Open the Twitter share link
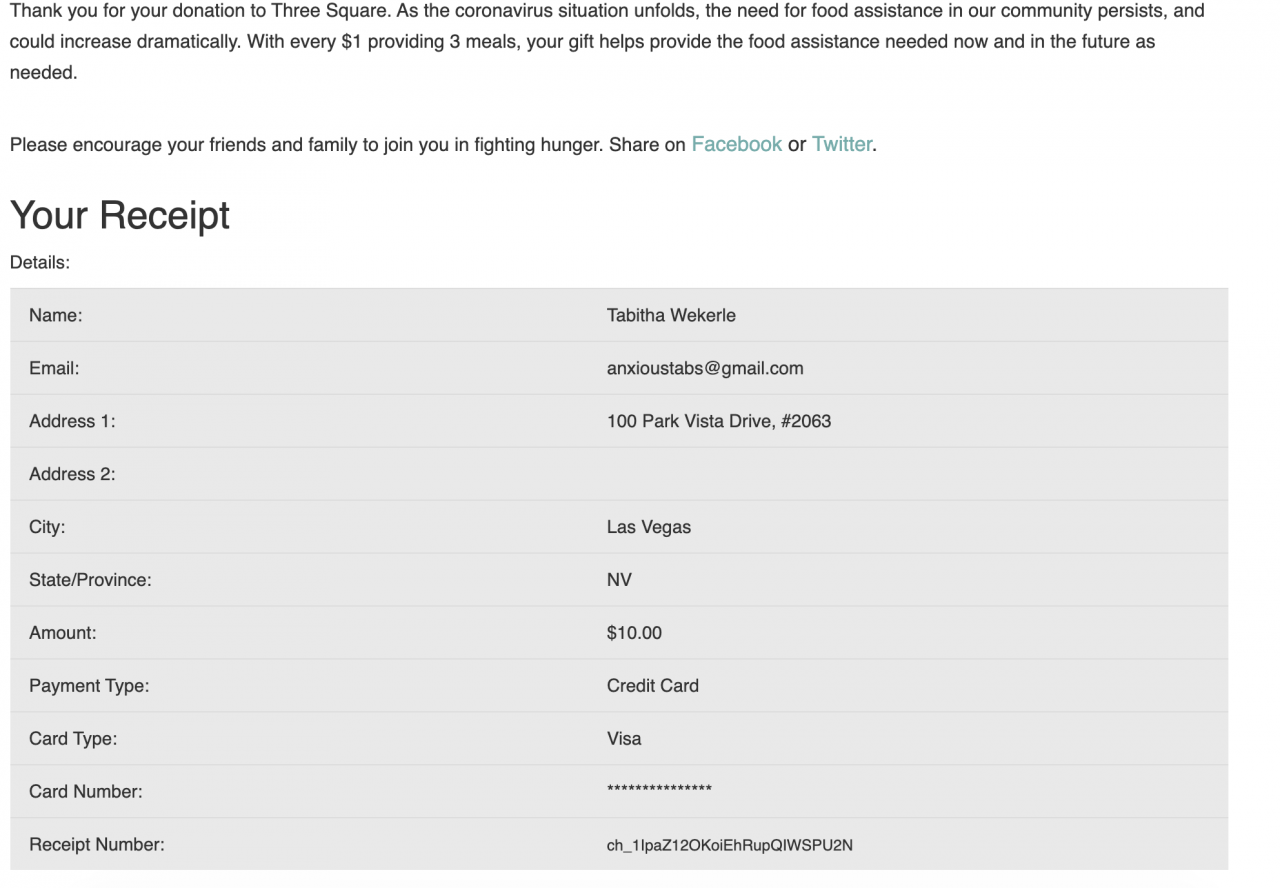 (x=842, y=144)
